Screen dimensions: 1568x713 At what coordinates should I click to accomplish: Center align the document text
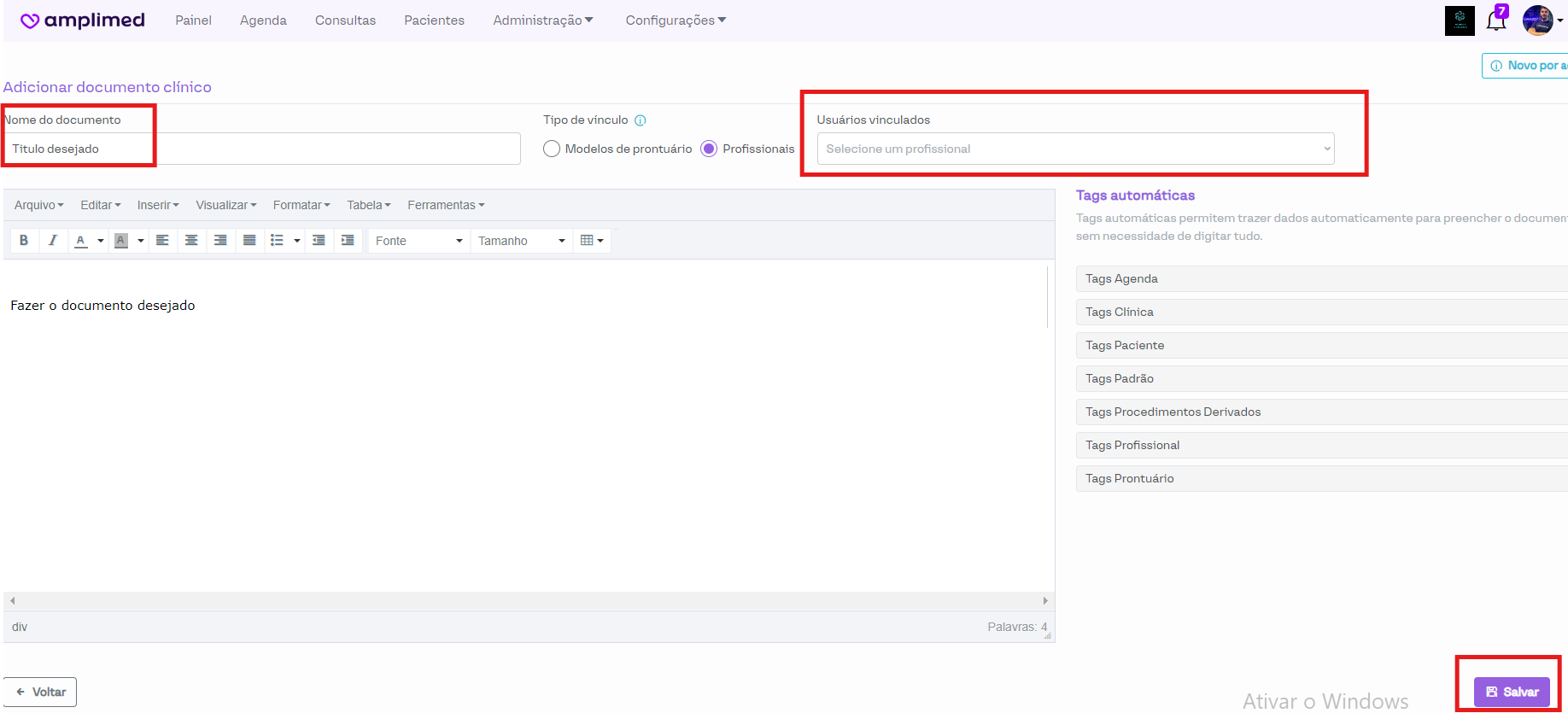pos(191,241)
